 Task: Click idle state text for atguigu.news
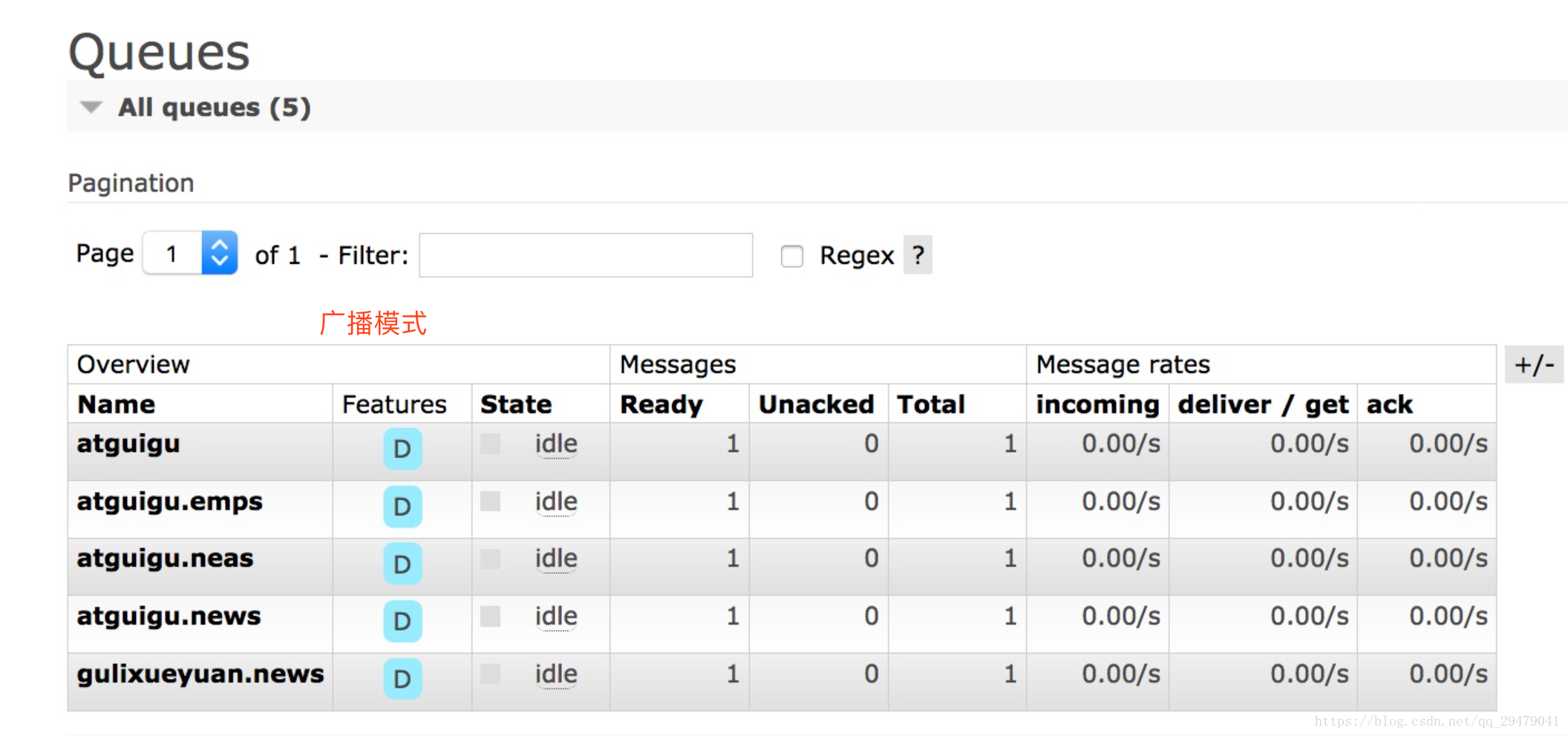(x=556, y=616)
